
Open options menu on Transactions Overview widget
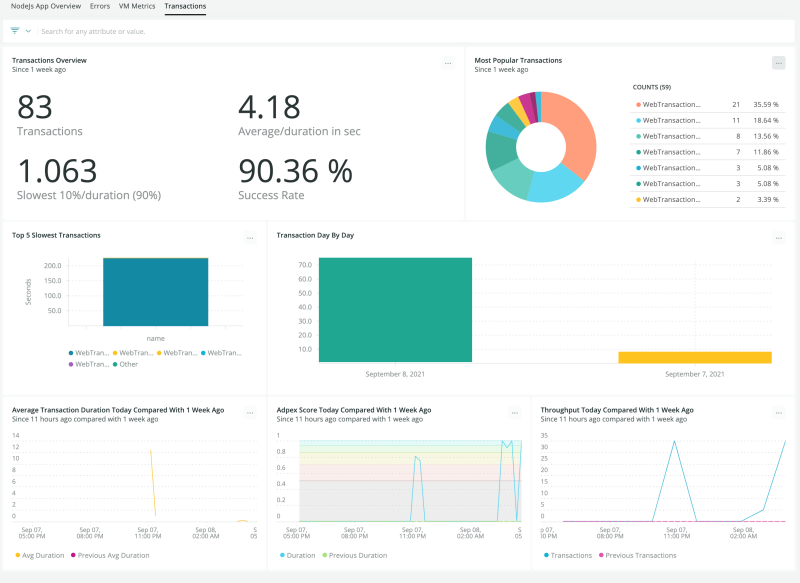coord(448,62)
